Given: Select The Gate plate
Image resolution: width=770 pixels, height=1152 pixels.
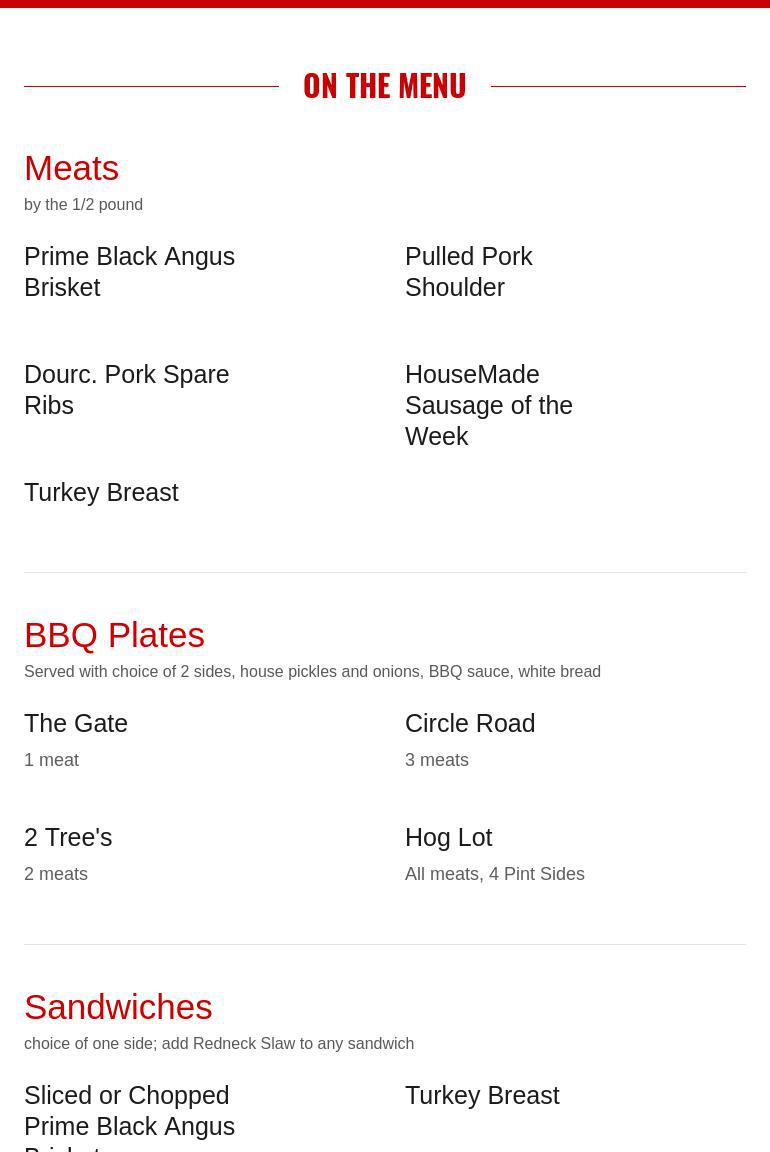Looking at the screenshot, I should pos(76,723).
